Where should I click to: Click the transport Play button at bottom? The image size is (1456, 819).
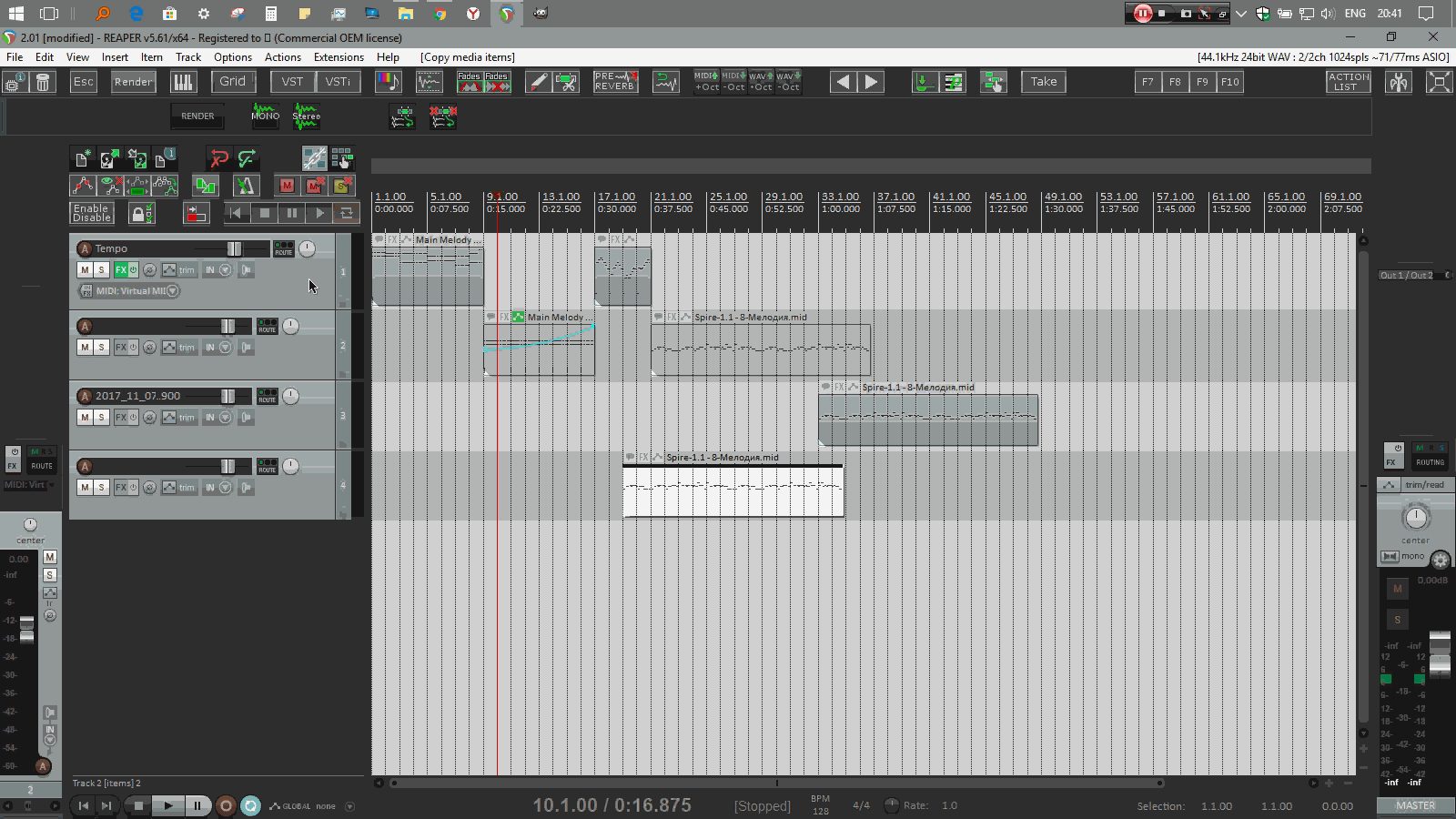point(167,806)
